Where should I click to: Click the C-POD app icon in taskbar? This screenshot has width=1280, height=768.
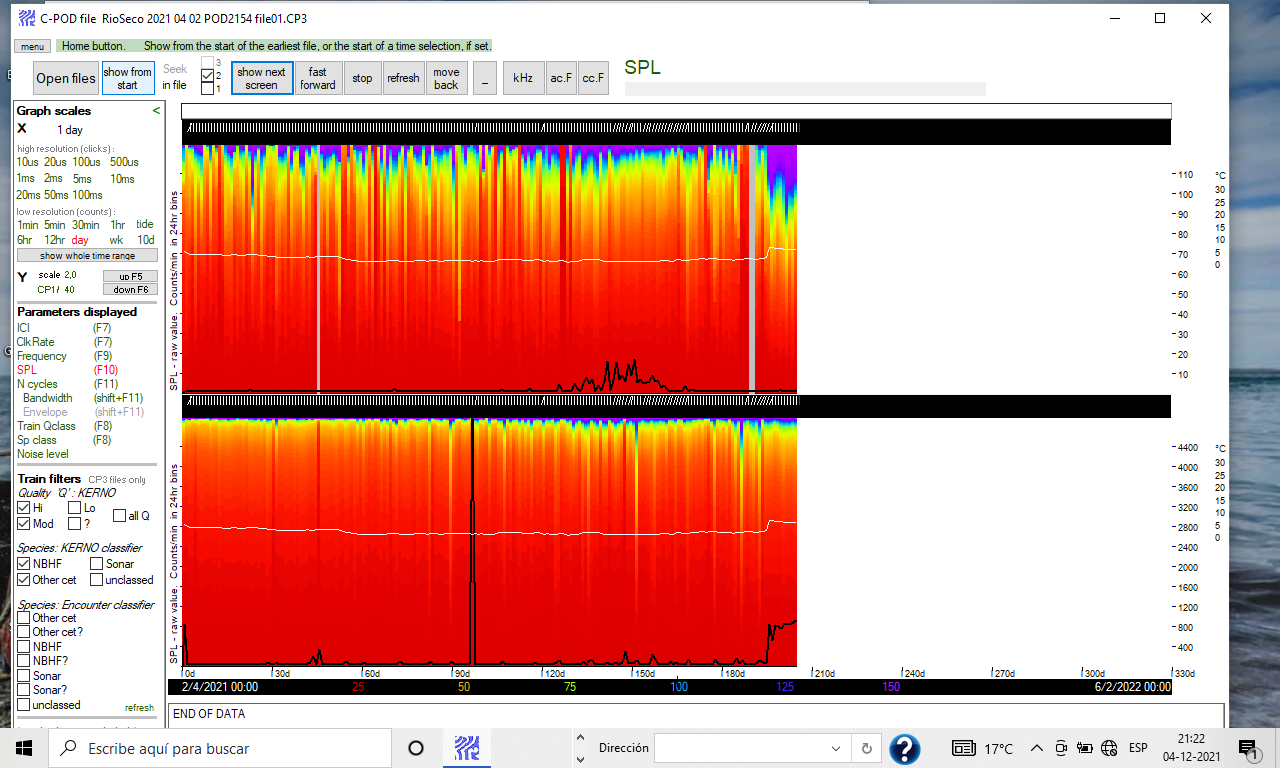(x=468, y=748)
